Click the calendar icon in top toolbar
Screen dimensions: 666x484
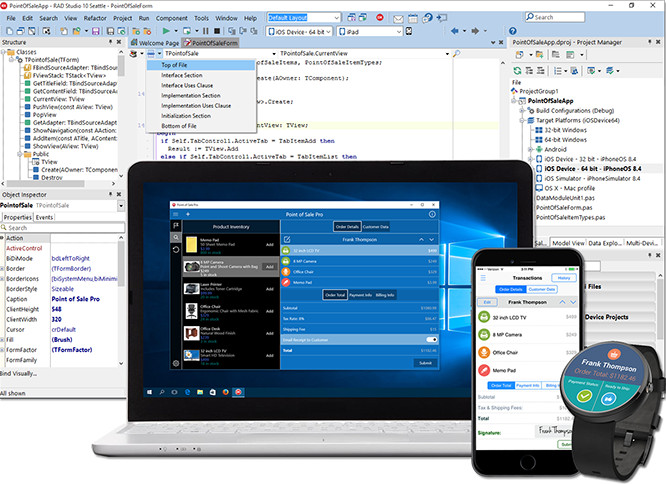(x=413, y=18)
